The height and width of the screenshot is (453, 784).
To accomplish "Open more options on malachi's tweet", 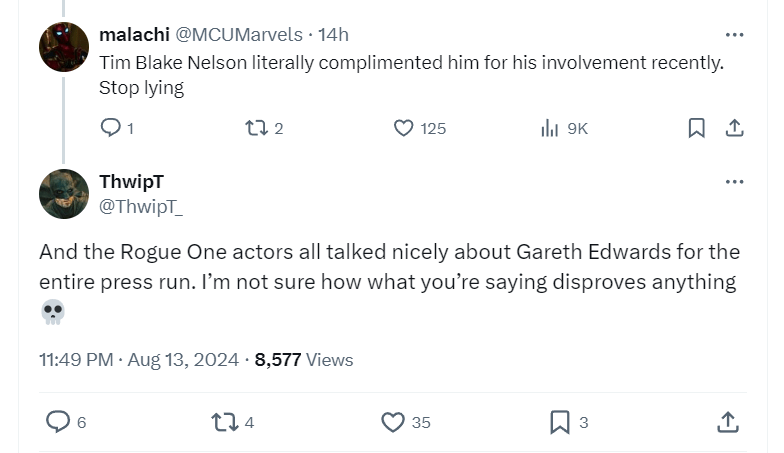I will tap(734, 34).
